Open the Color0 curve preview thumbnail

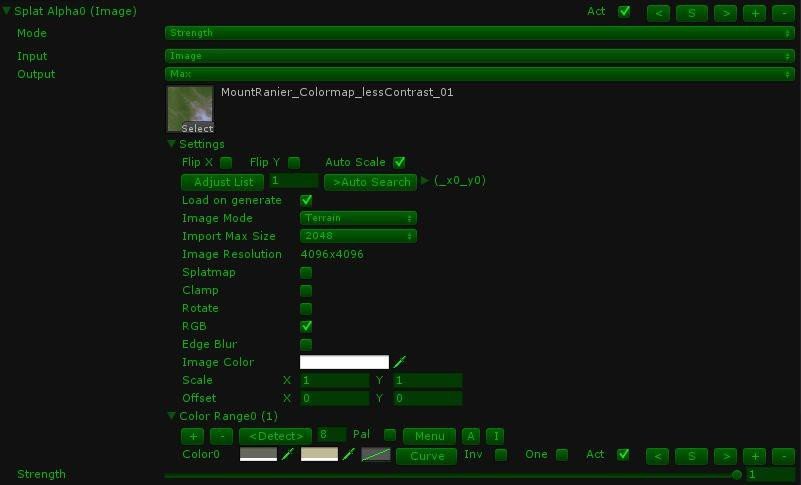pyautogui.click(x=375, y=454)
